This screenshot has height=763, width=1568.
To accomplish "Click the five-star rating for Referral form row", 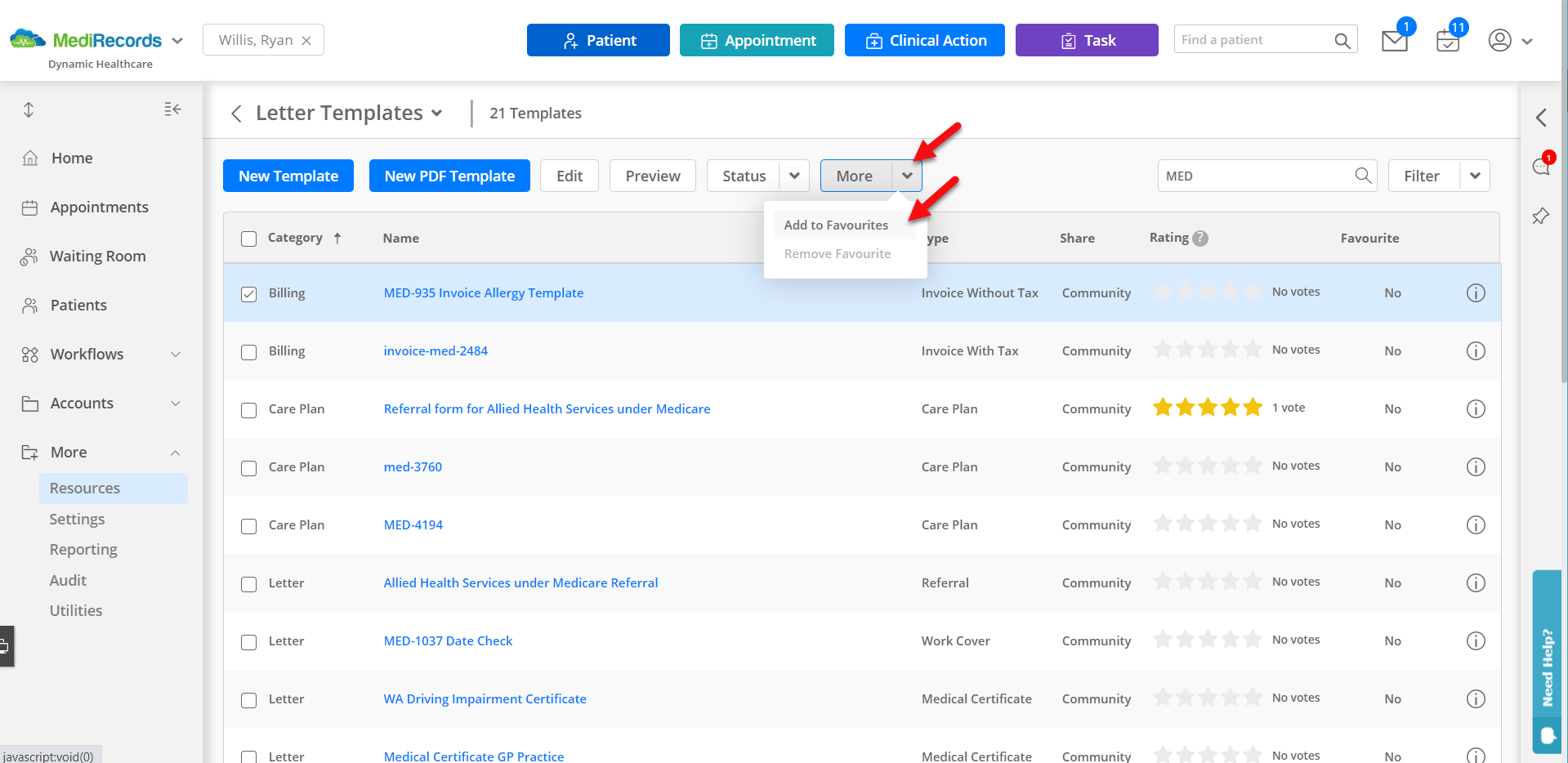I will pyautogui.click(x=1208, y=408).
